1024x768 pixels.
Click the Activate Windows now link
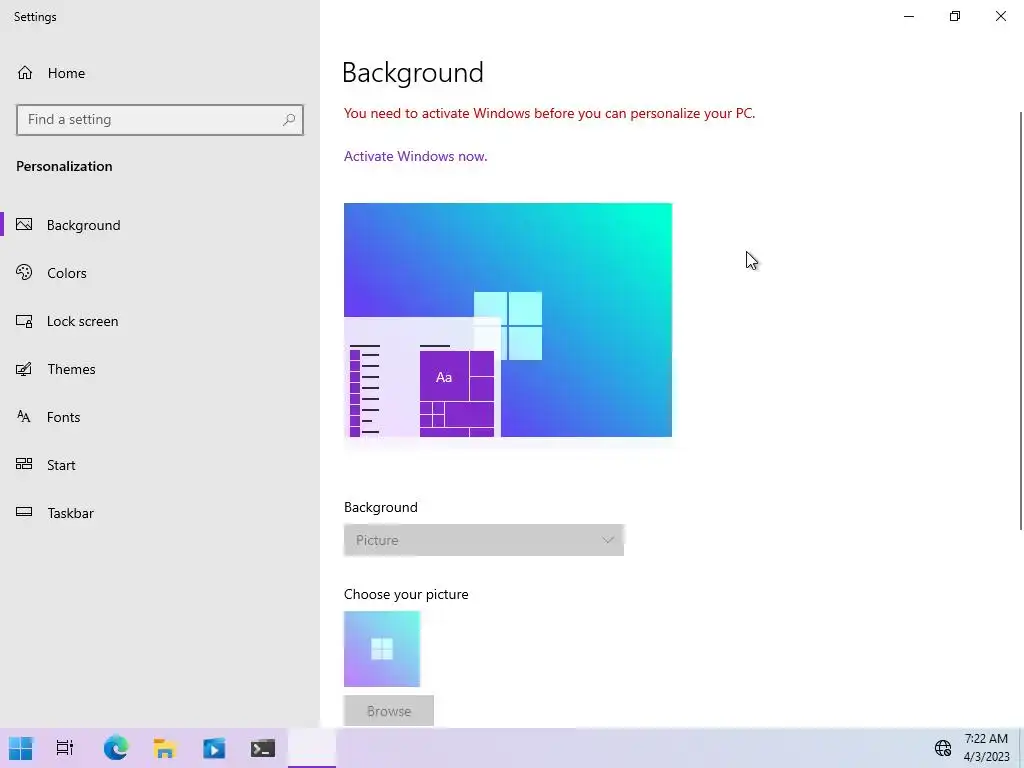(x=415, y=156)
